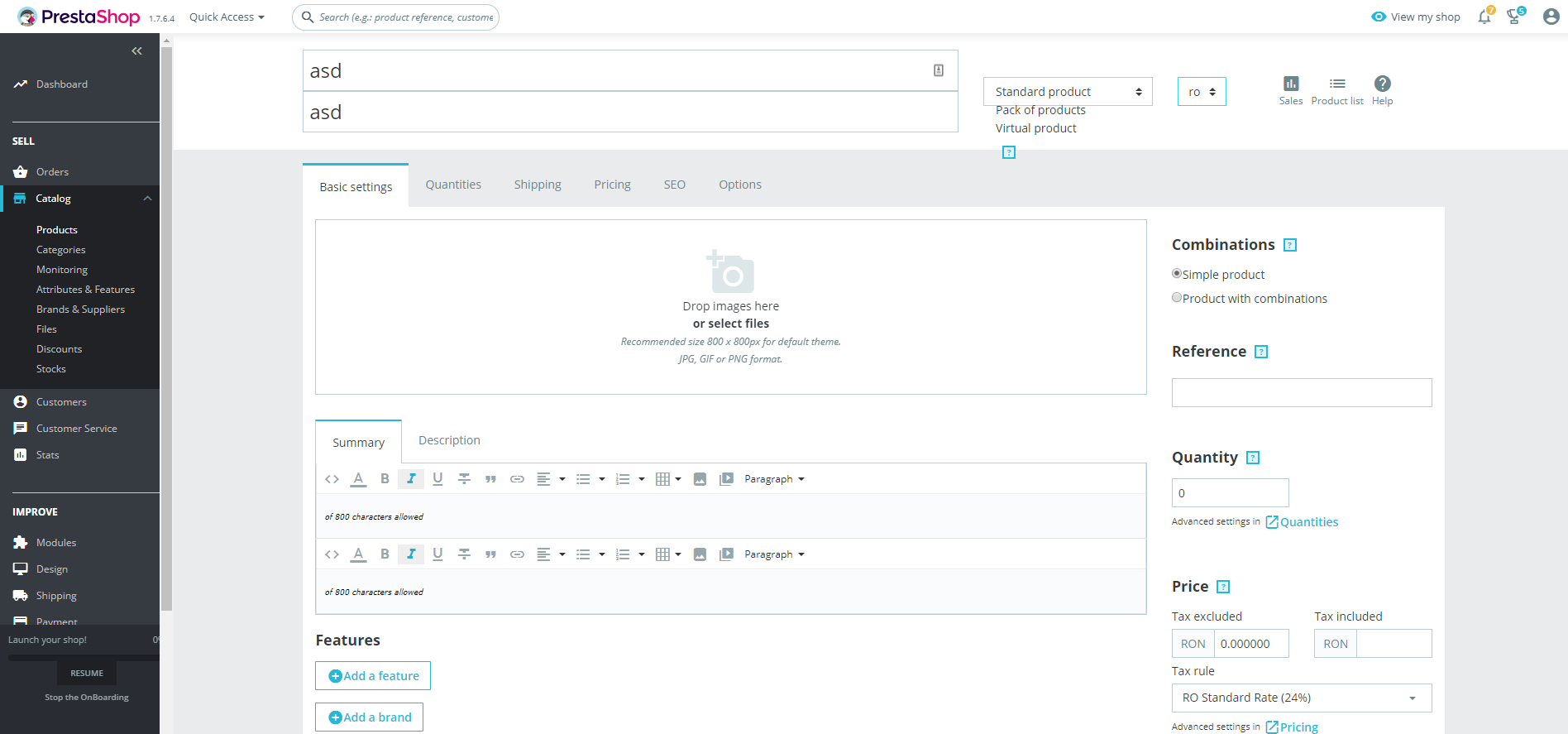Toggle Bold in the second editor toolbar
The height and width of the screenshot is (734, 1568).
tap(385, 554)
